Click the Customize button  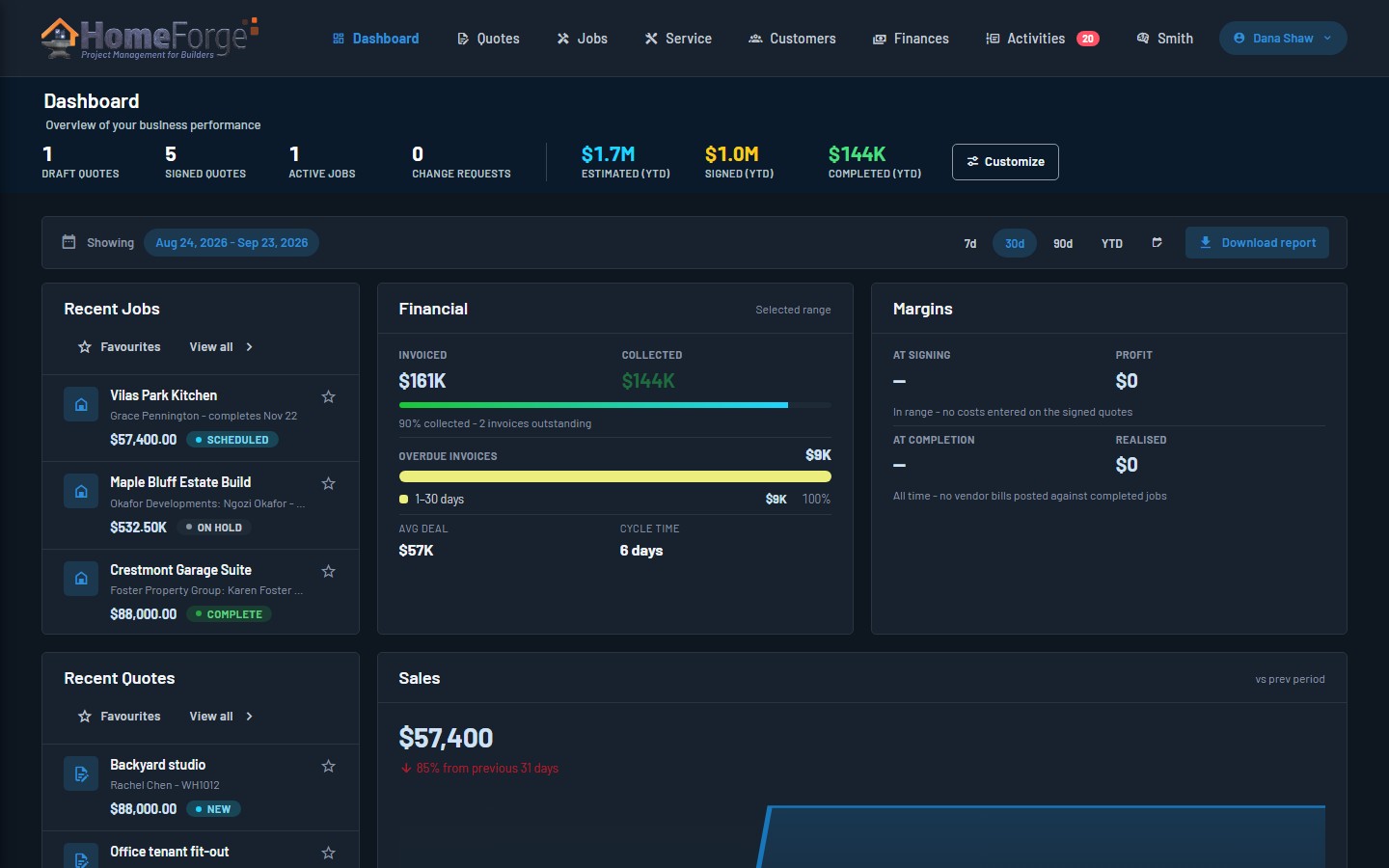pos(1005,162)
